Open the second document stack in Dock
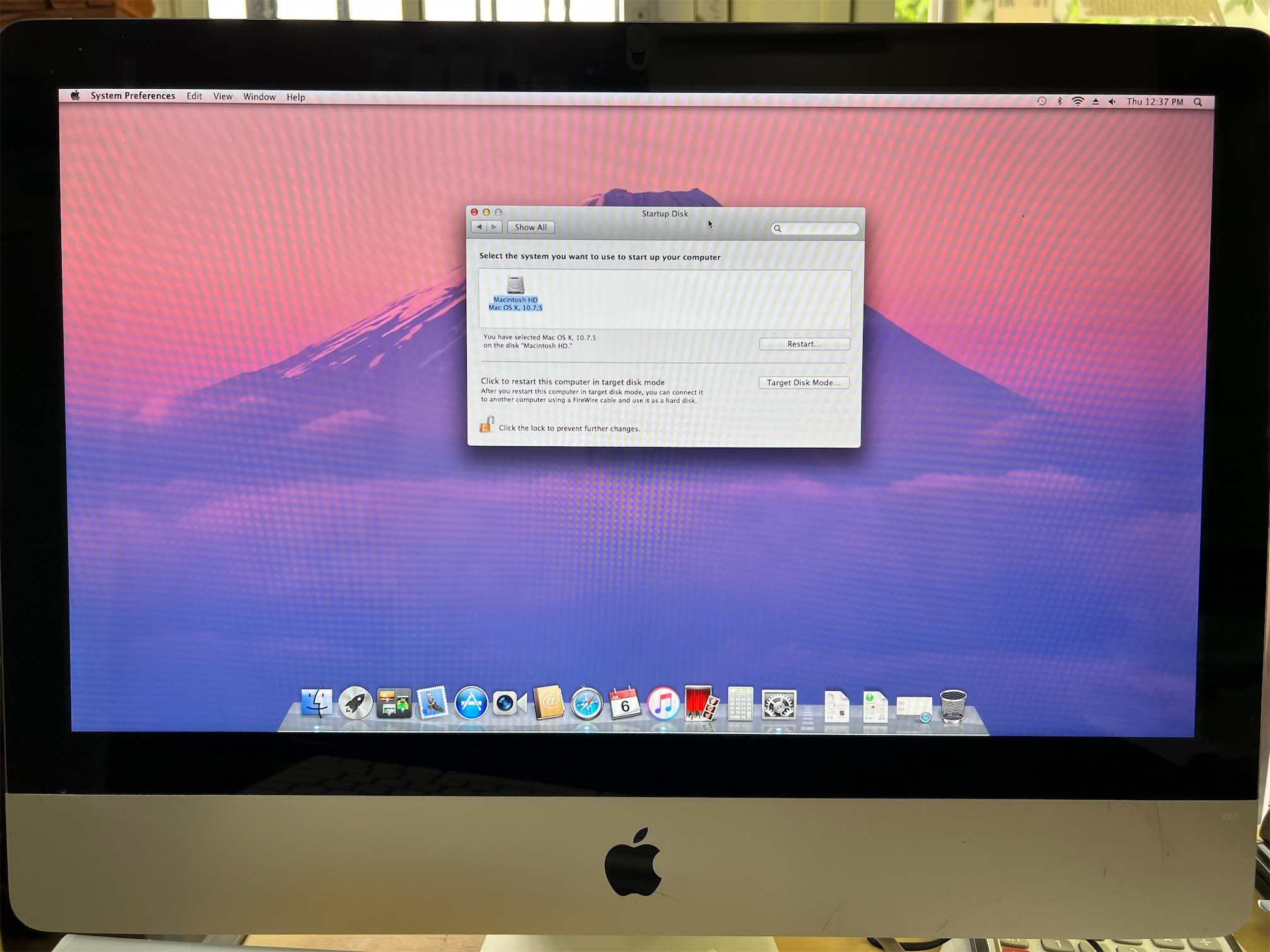The width and height of the screenshot is (1270, 952). [x=876, y=706]
